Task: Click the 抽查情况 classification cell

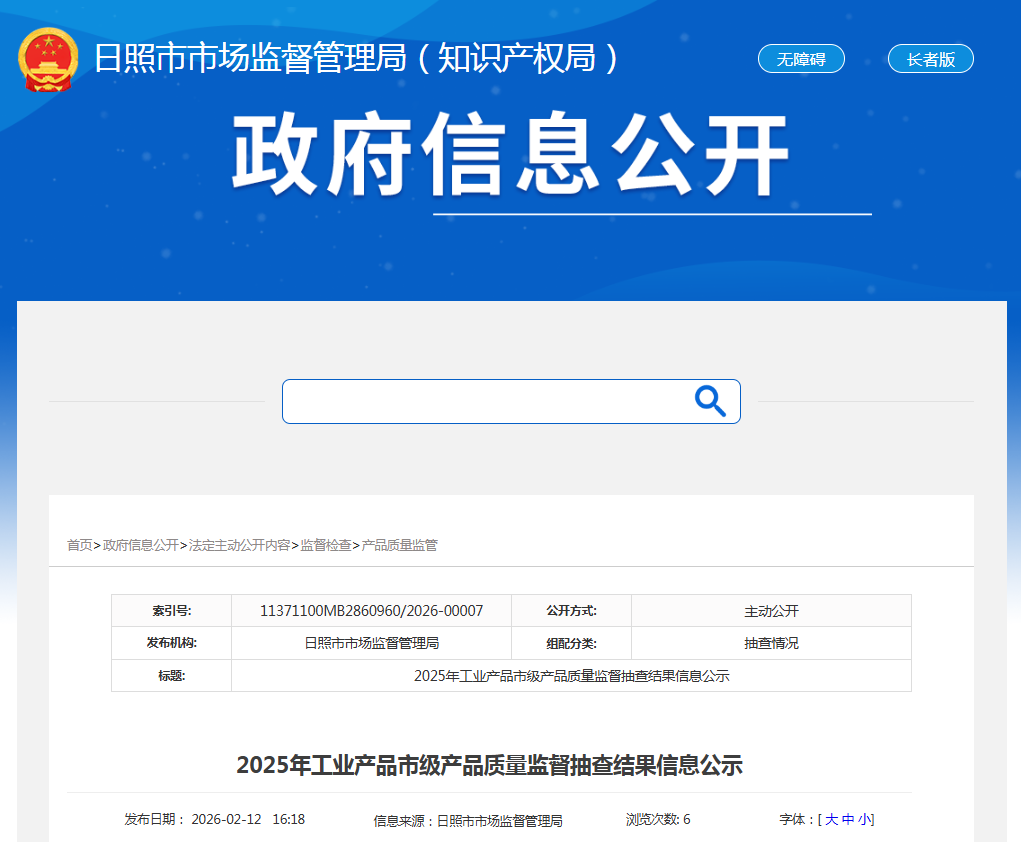Action: click(x=771, y=643)
